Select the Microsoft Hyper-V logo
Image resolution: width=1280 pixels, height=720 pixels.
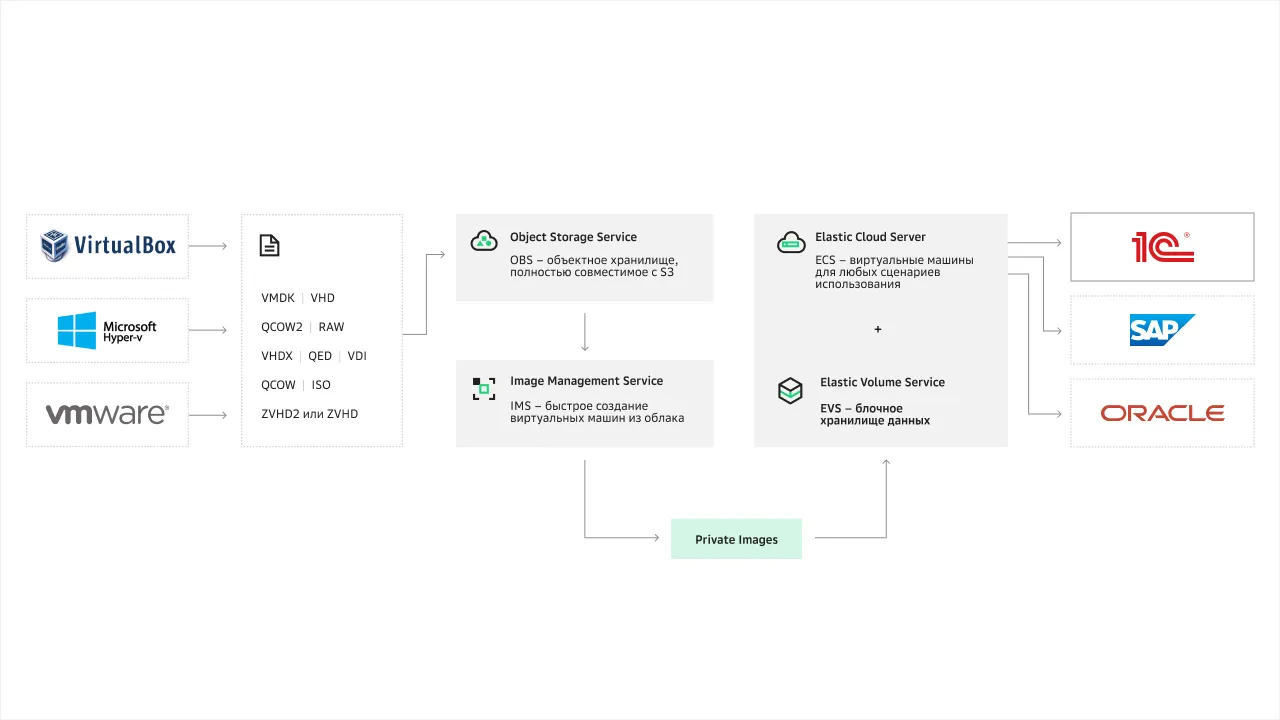click(107, 330)
